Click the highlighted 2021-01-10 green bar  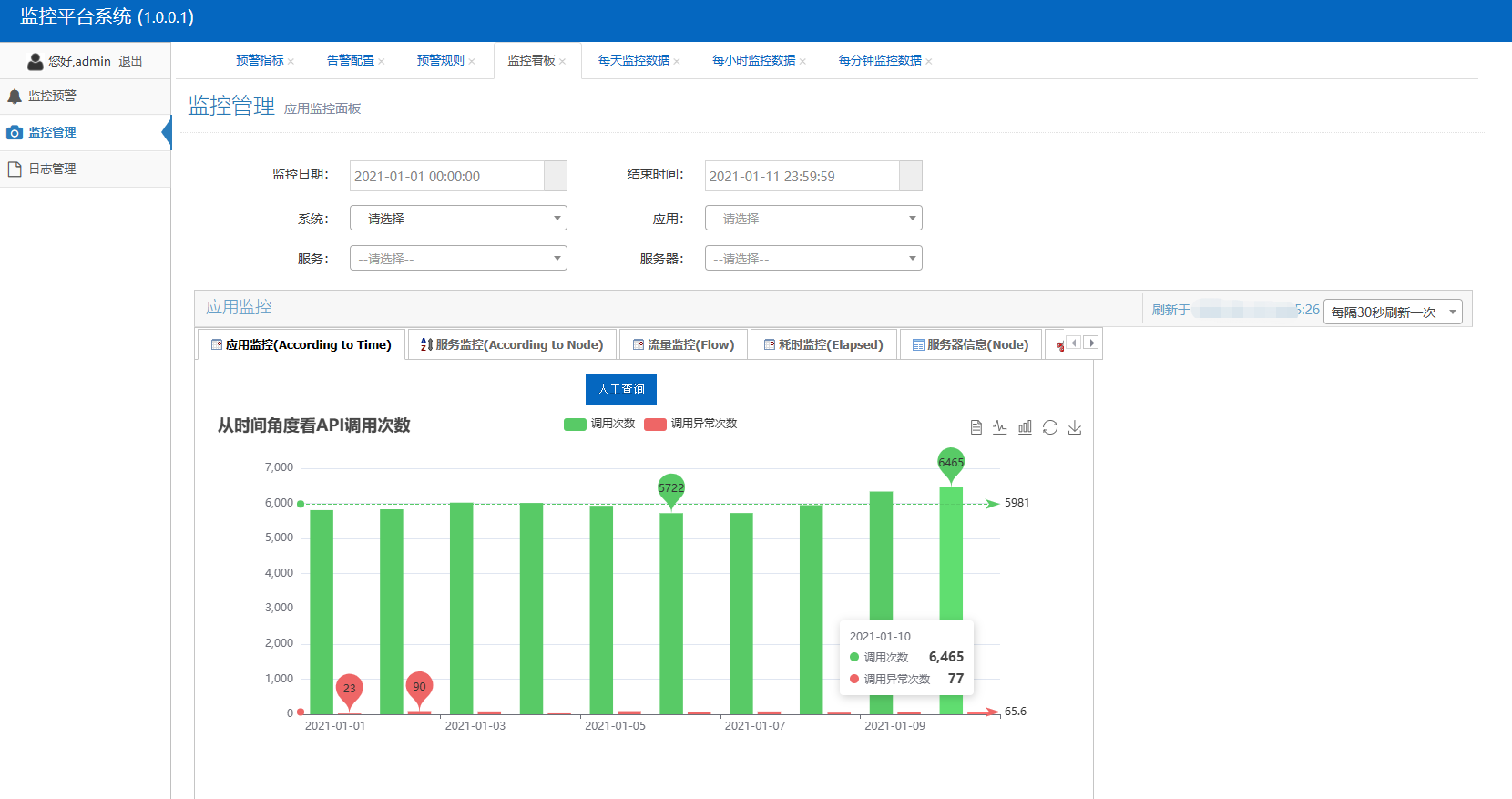951,600
